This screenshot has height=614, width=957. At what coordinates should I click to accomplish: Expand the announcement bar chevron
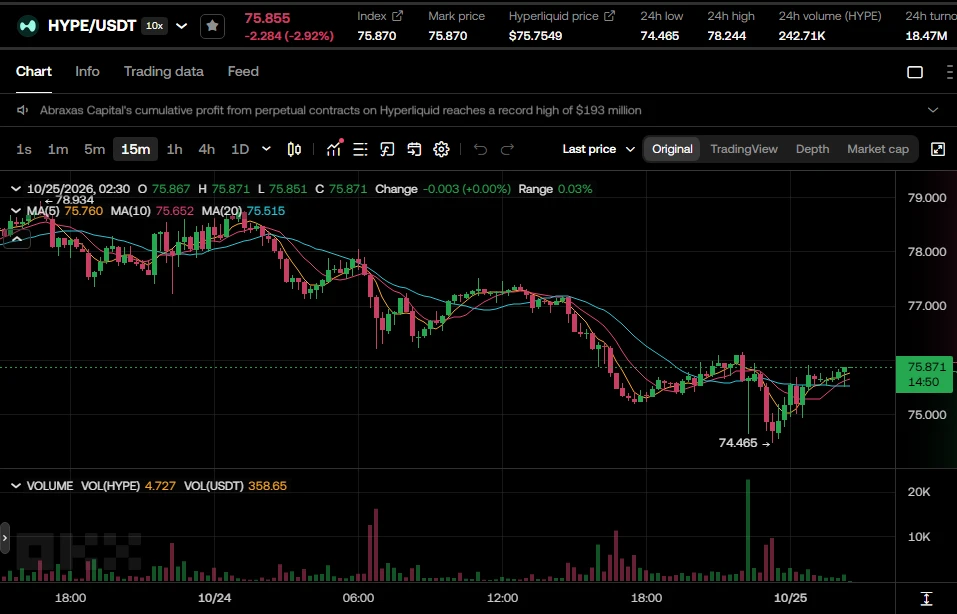(933, 110)
